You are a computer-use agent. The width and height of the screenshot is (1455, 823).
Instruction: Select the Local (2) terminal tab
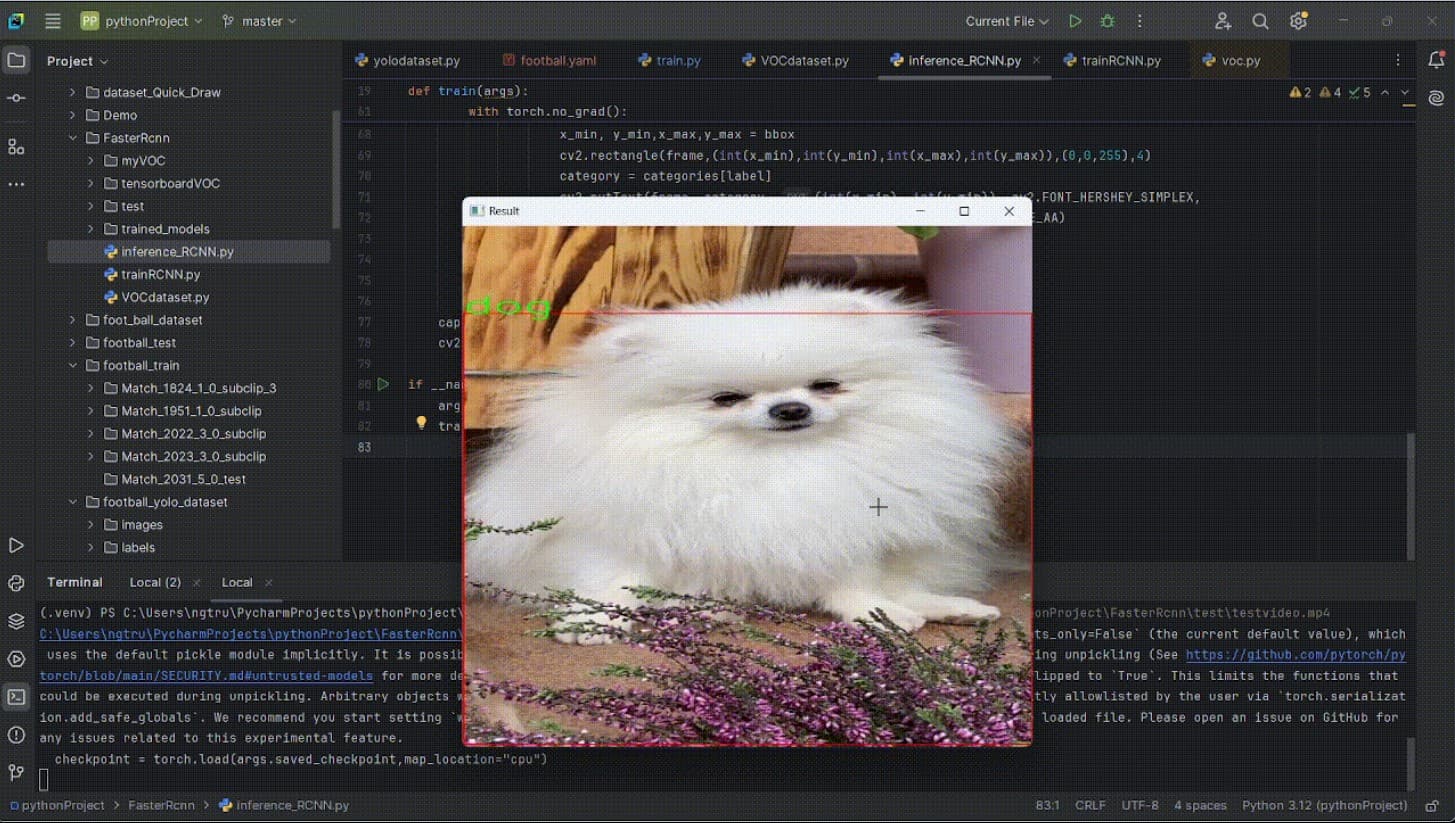click(x=155, y=582)
